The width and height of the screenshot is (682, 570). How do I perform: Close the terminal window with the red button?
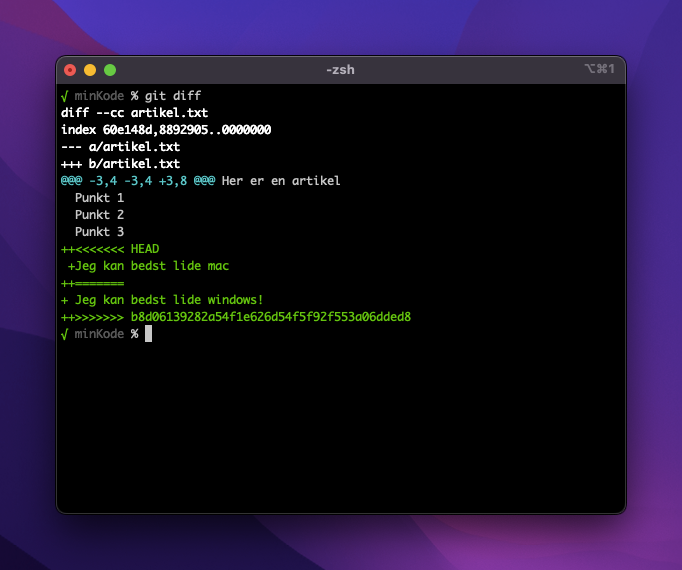tap(70, 70)
